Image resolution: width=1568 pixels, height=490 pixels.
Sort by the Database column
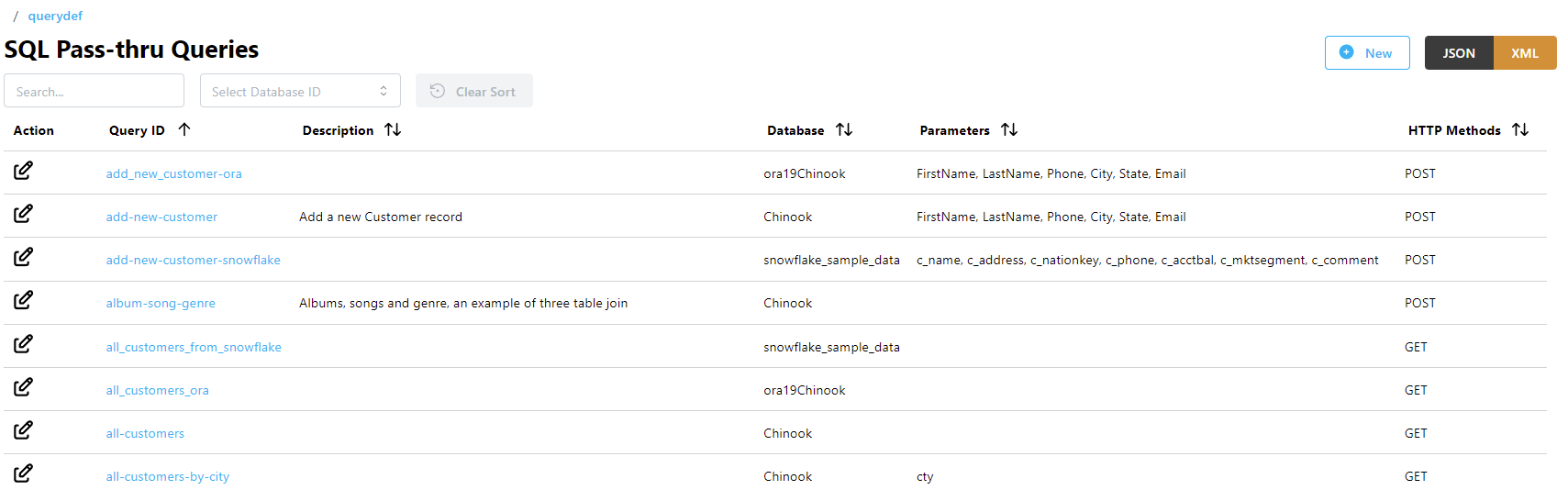point(844,130)
